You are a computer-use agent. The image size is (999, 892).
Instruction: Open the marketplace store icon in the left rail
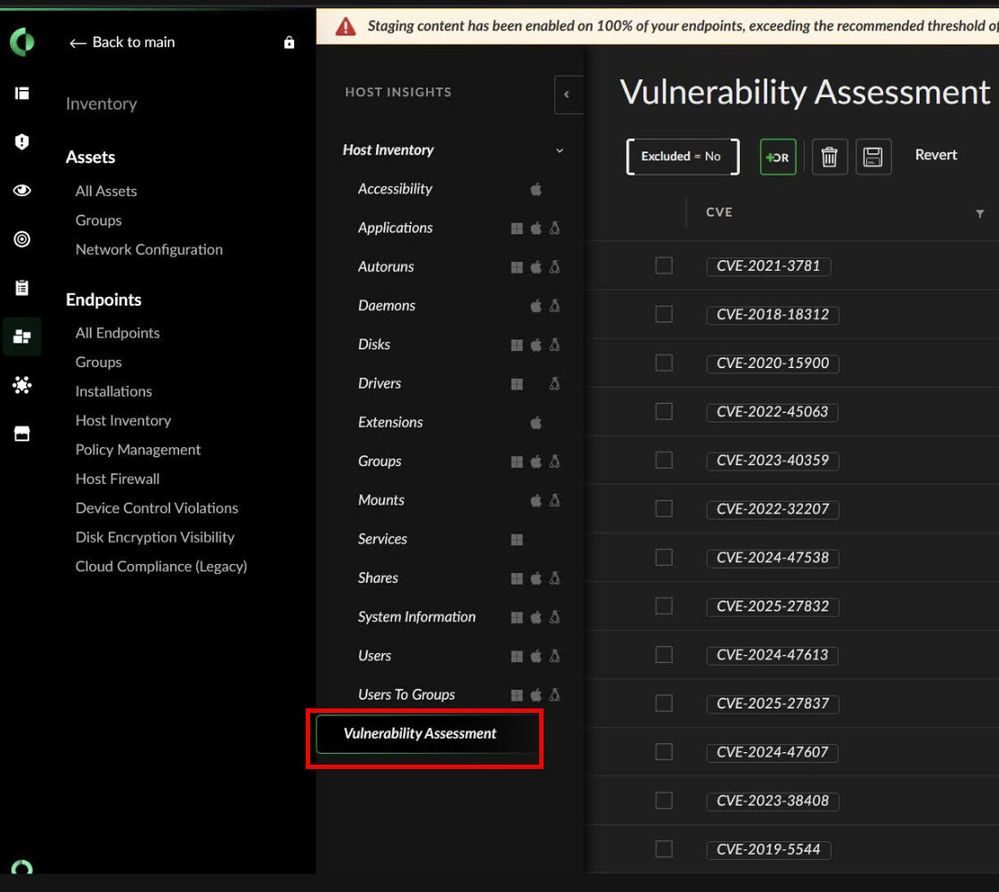click(22, 434)
